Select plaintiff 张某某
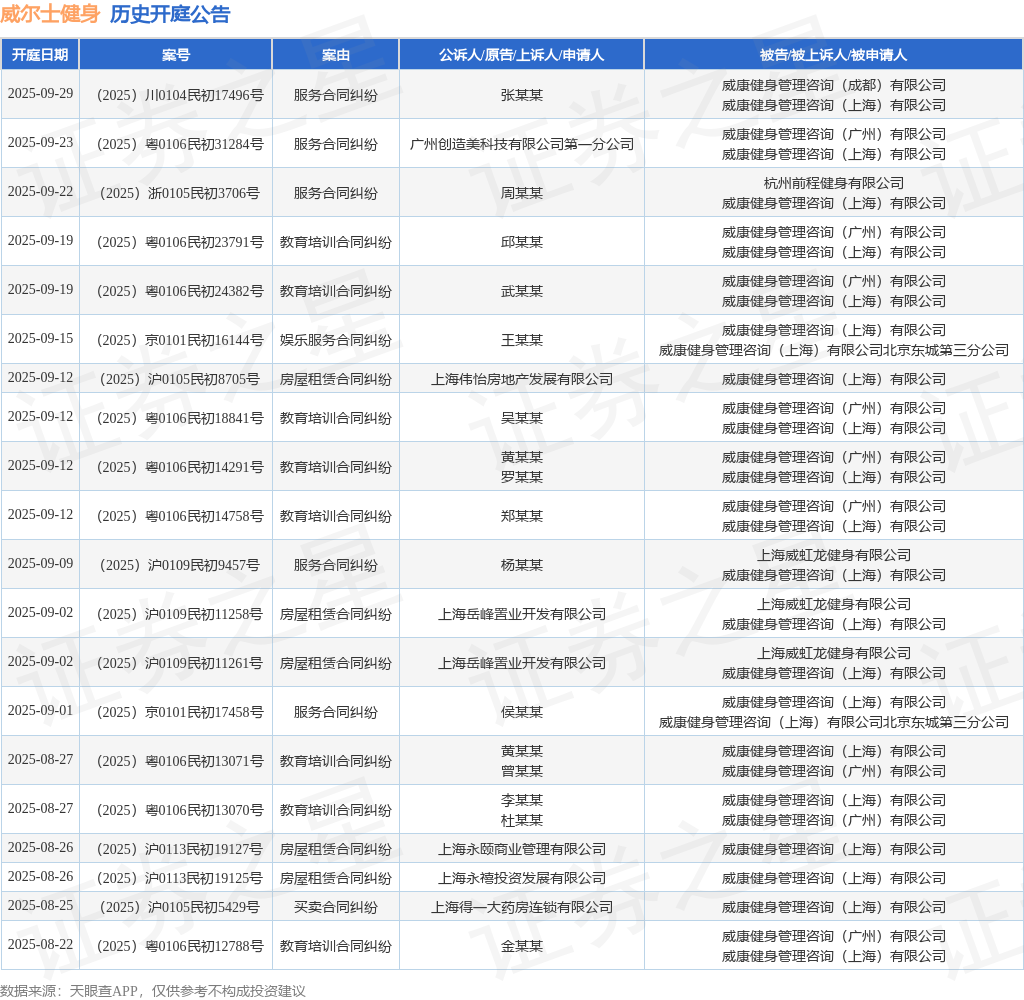The height and width of the screenshot is (1000, 1024). (522, 95)
